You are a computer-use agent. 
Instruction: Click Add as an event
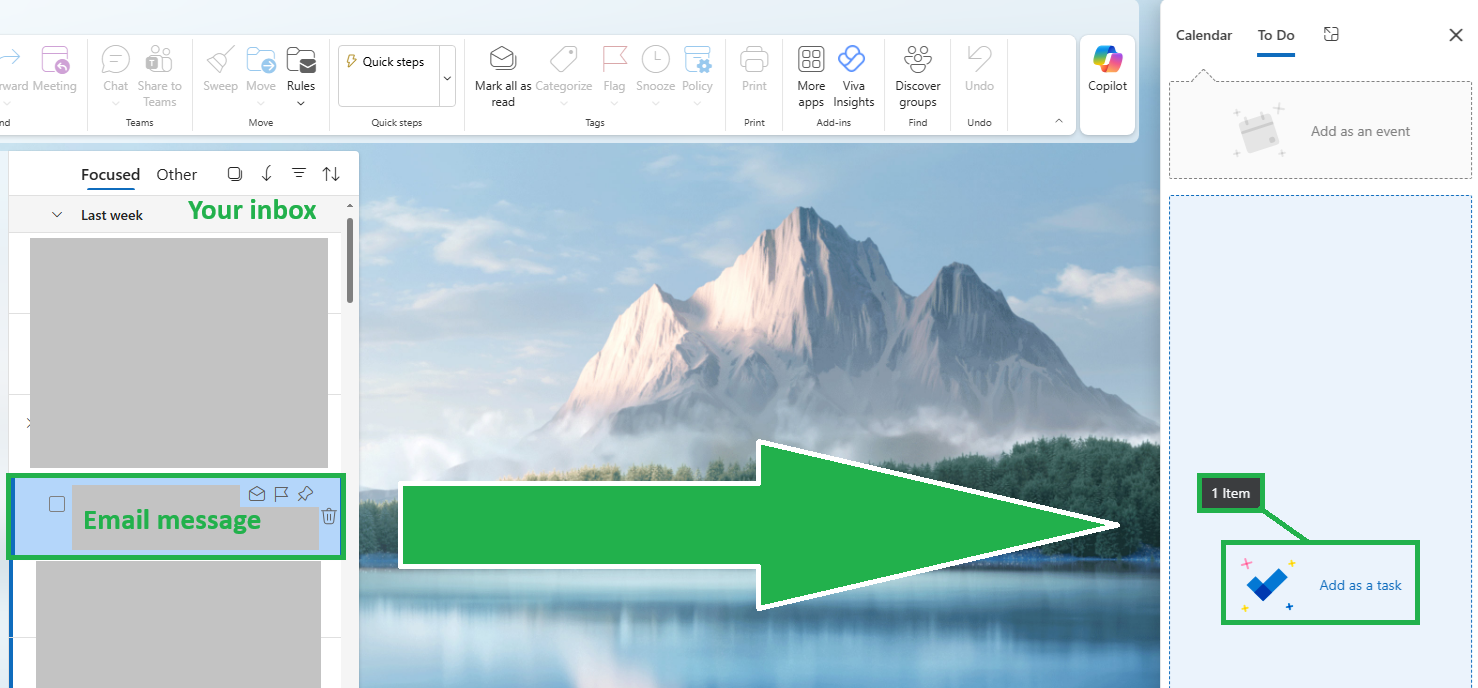[1320, 131]
